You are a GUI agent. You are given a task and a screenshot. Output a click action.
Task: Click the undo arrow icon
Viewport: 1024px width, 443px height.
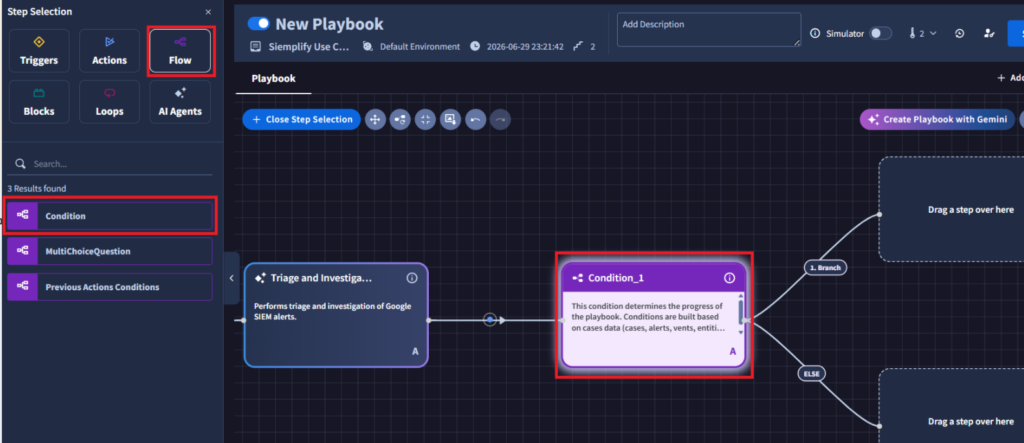[475, 120]
